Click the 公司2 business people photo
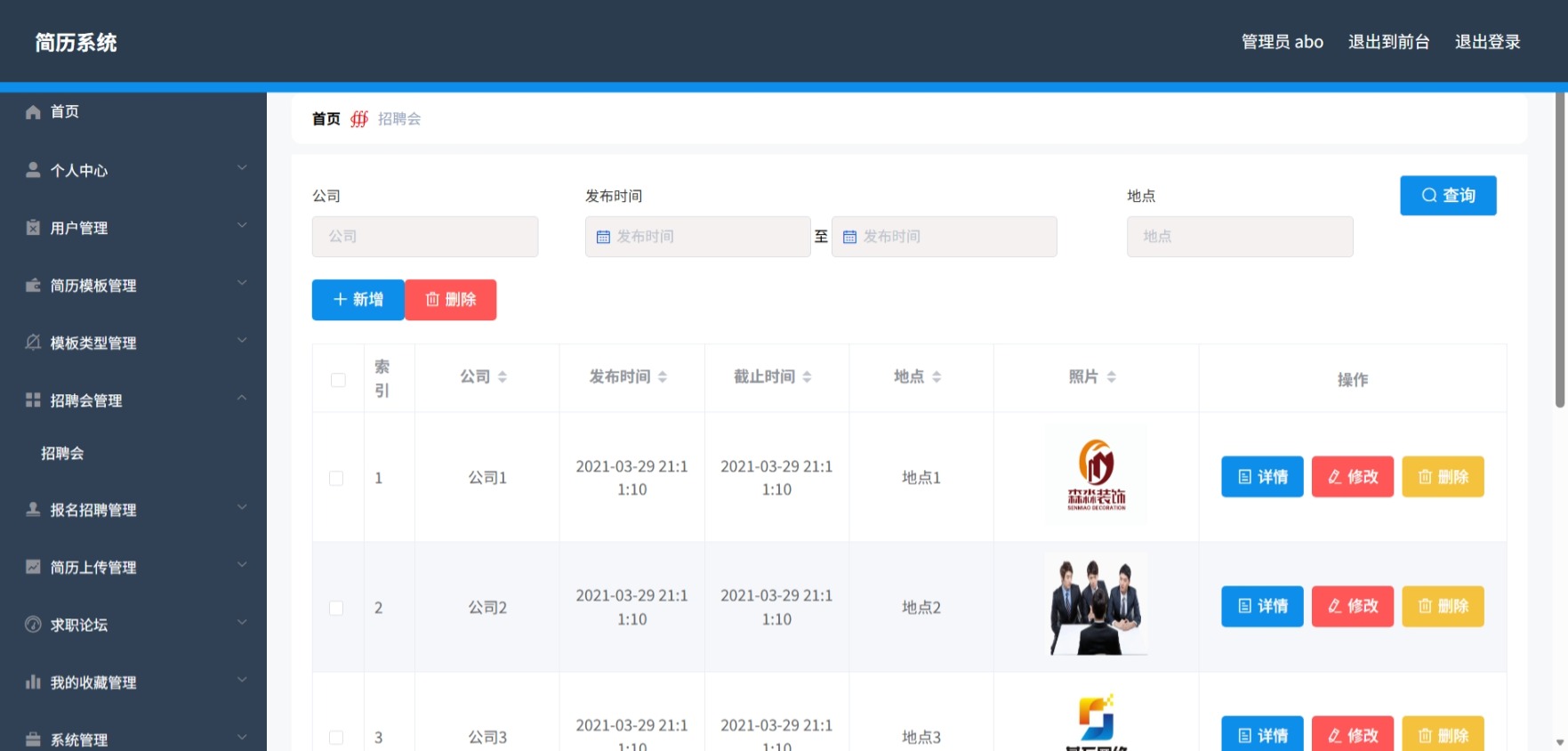Viewport: 1568px width, 751px height. (x=1096, y=604)
